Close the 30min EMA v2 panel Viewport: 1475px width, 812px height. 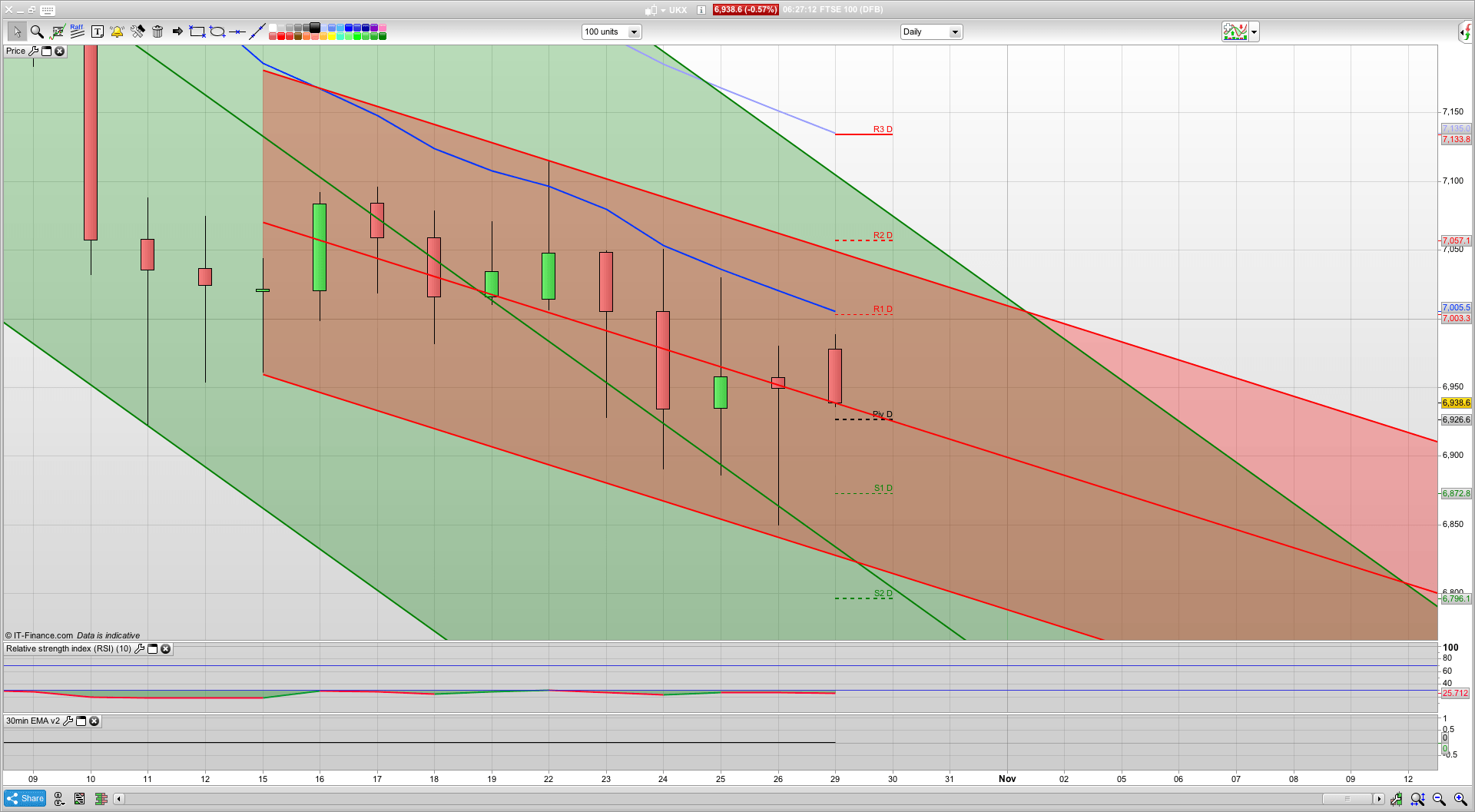[94, 721]
